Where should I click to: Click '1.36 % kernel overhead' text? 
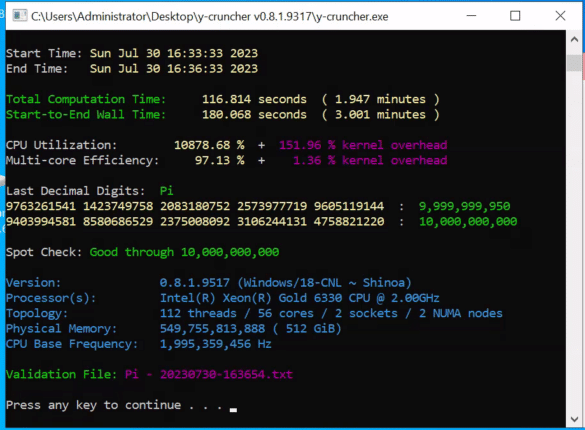[x=370, y=160]
